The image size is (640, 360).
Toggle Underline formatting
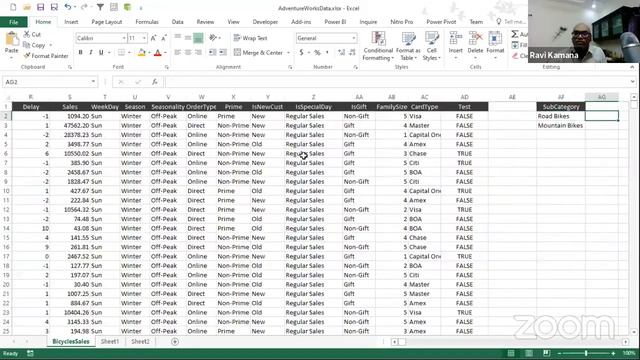(x=101, y=53)
